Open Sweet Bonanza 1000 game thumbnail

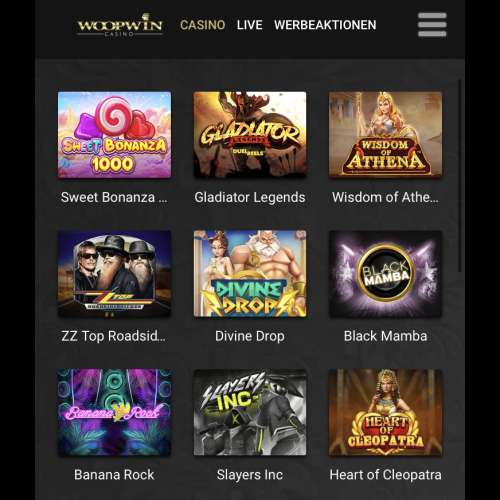pos(114,135)
